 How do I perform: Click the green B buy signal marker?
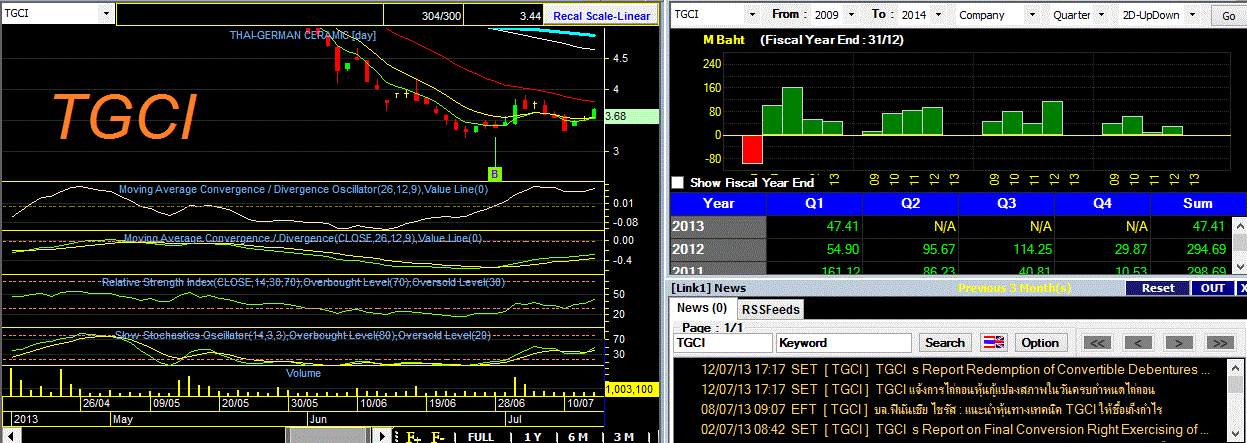(494, 173)
